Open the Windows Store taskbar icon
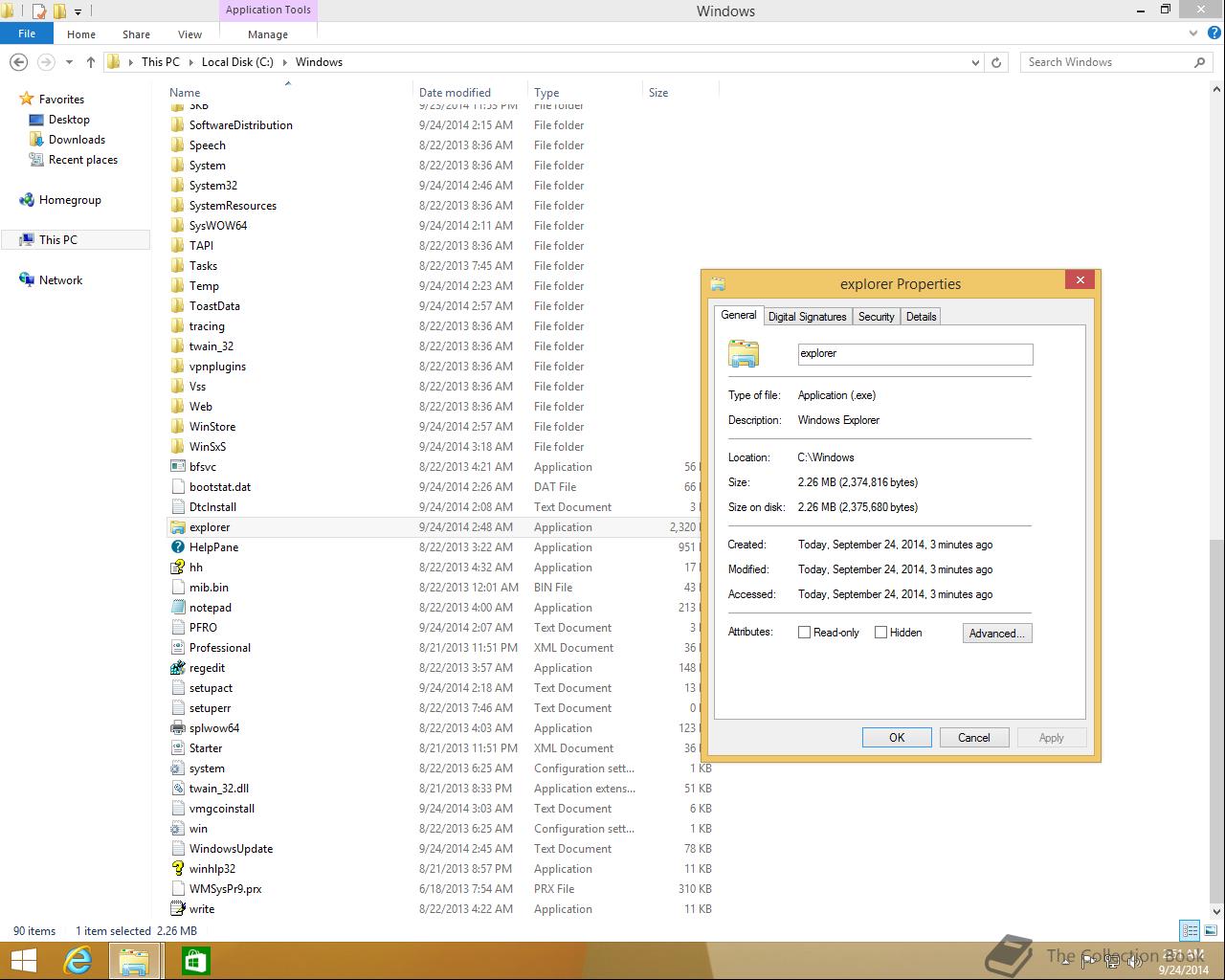1225x980 pixels. (196, 961)
